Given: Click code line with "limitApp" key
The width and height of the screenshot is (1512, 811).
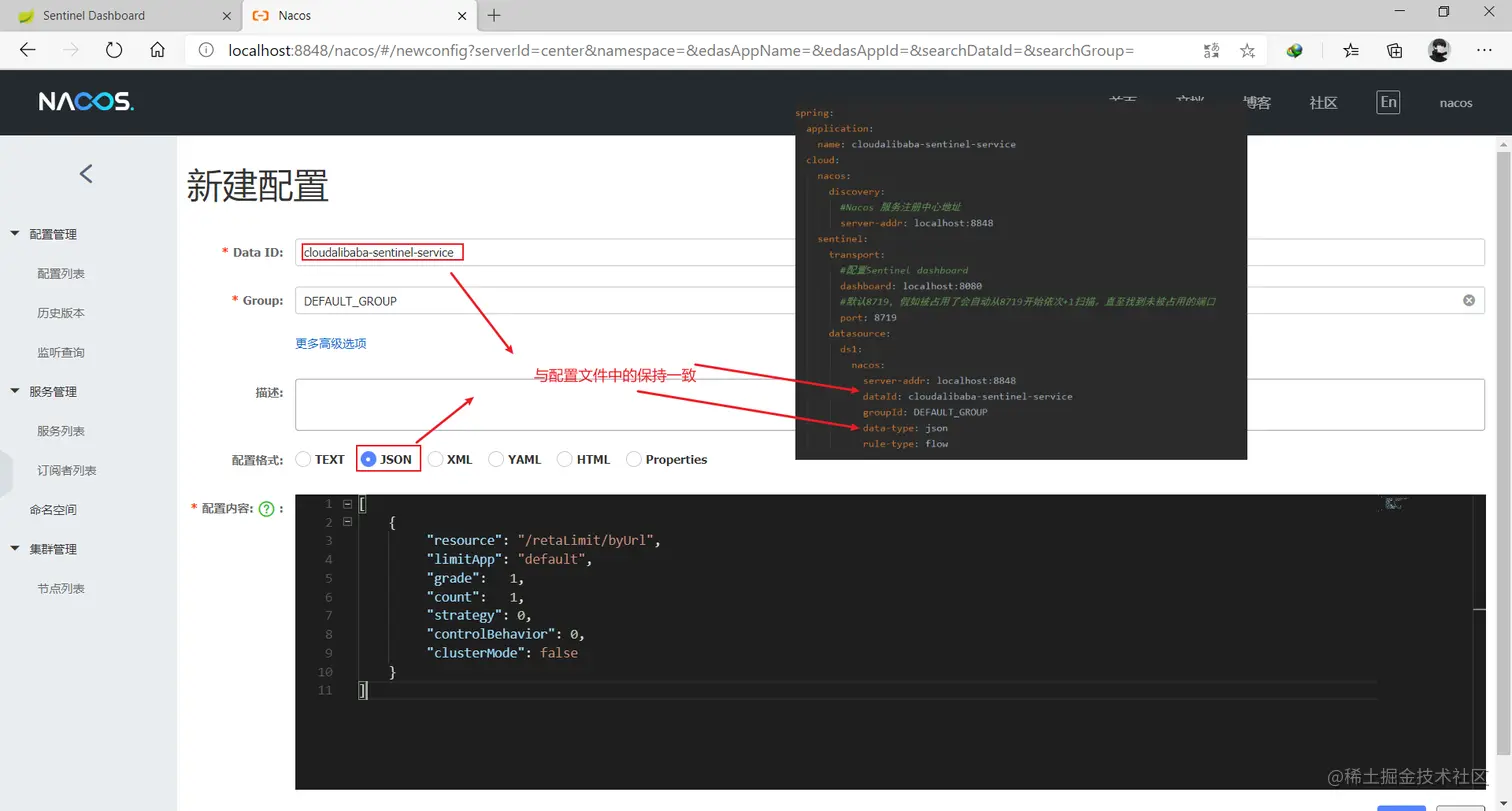Looking at the screenshot, I should pyautogui.click(x=510, y=559).
